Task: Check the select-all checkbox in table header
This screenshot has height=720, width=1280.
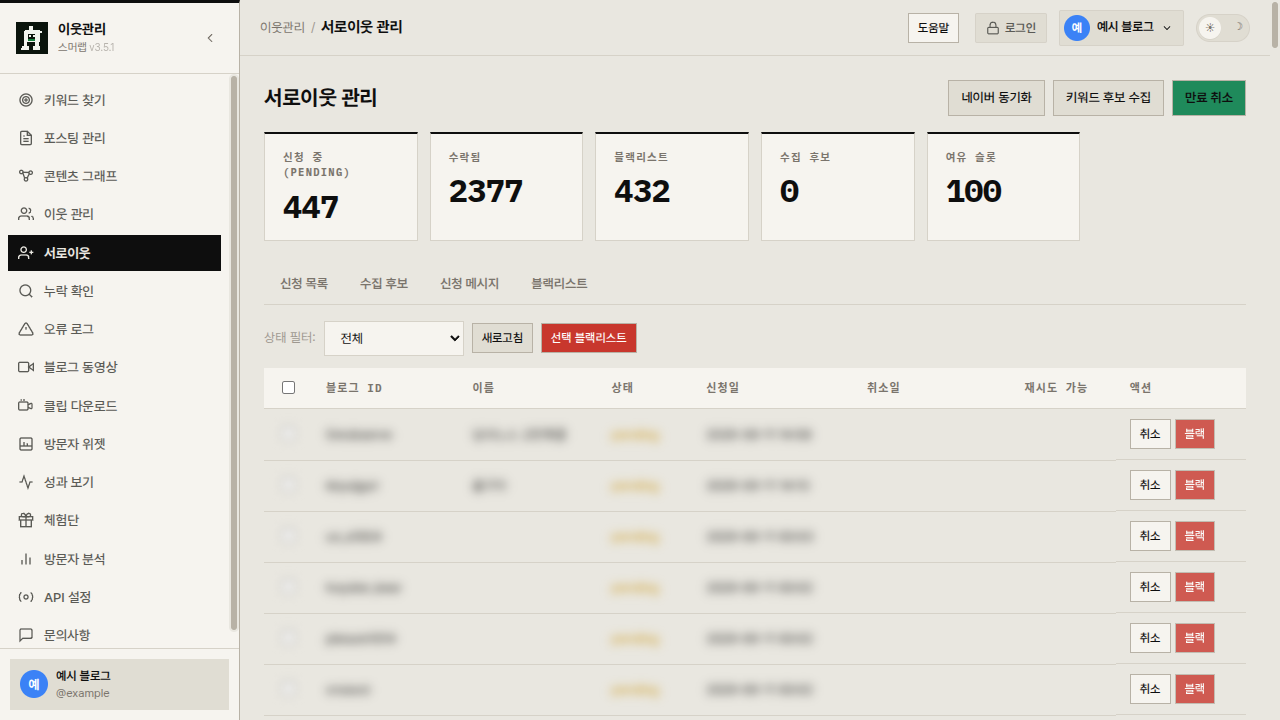Action: [x=289, y=388]
